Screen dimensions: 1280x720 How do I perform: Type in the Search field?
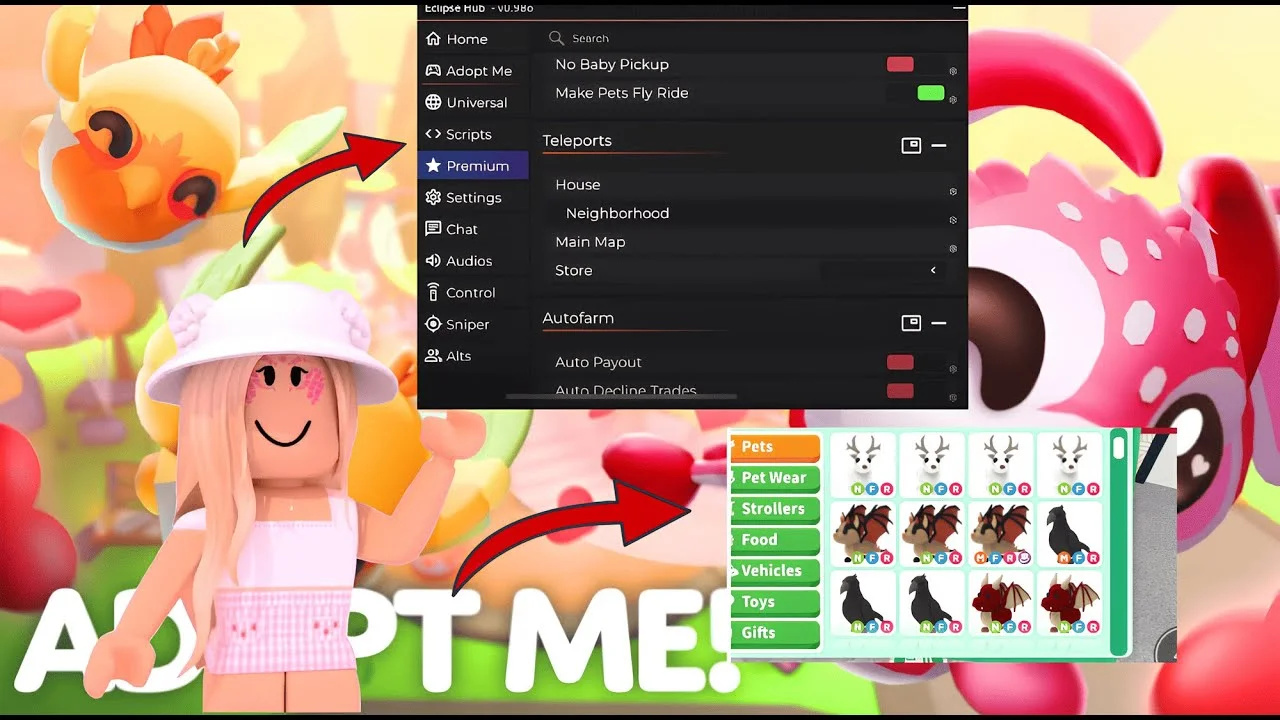[x=700, y=38]
